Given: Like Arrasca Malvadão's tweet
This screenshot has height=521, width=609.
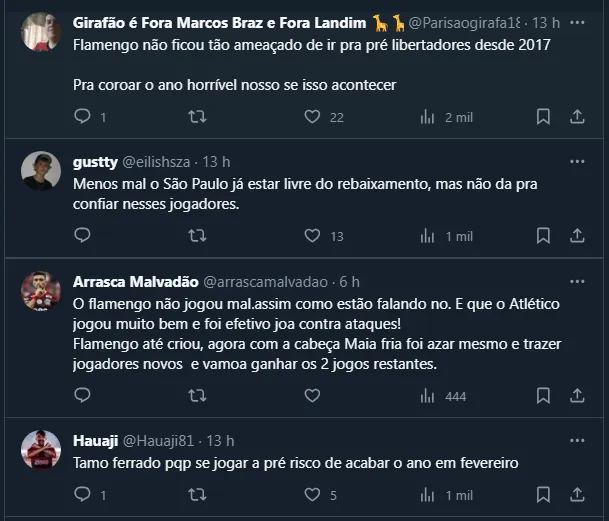Looking at the screenshot, I should tap(312, 396).
